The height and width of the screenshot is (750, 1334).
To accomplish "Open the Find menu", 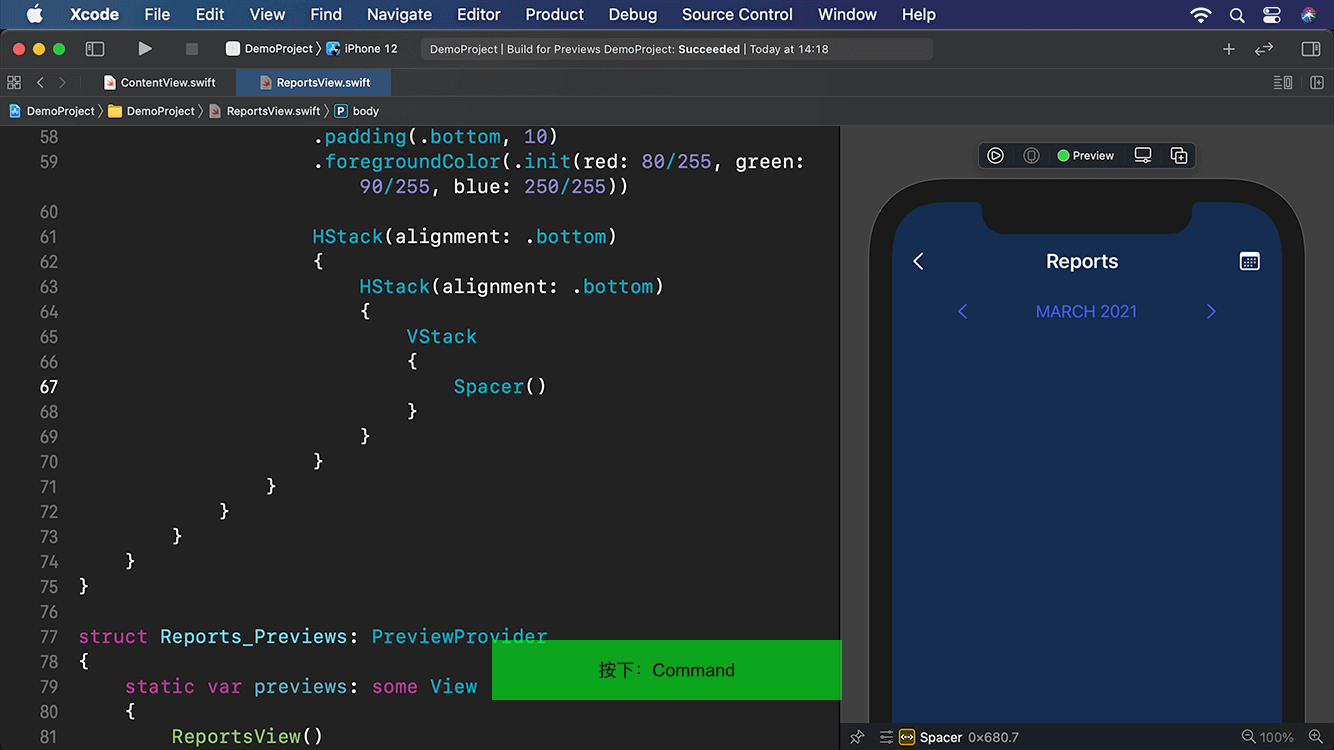I will click(x=326, y=14).
